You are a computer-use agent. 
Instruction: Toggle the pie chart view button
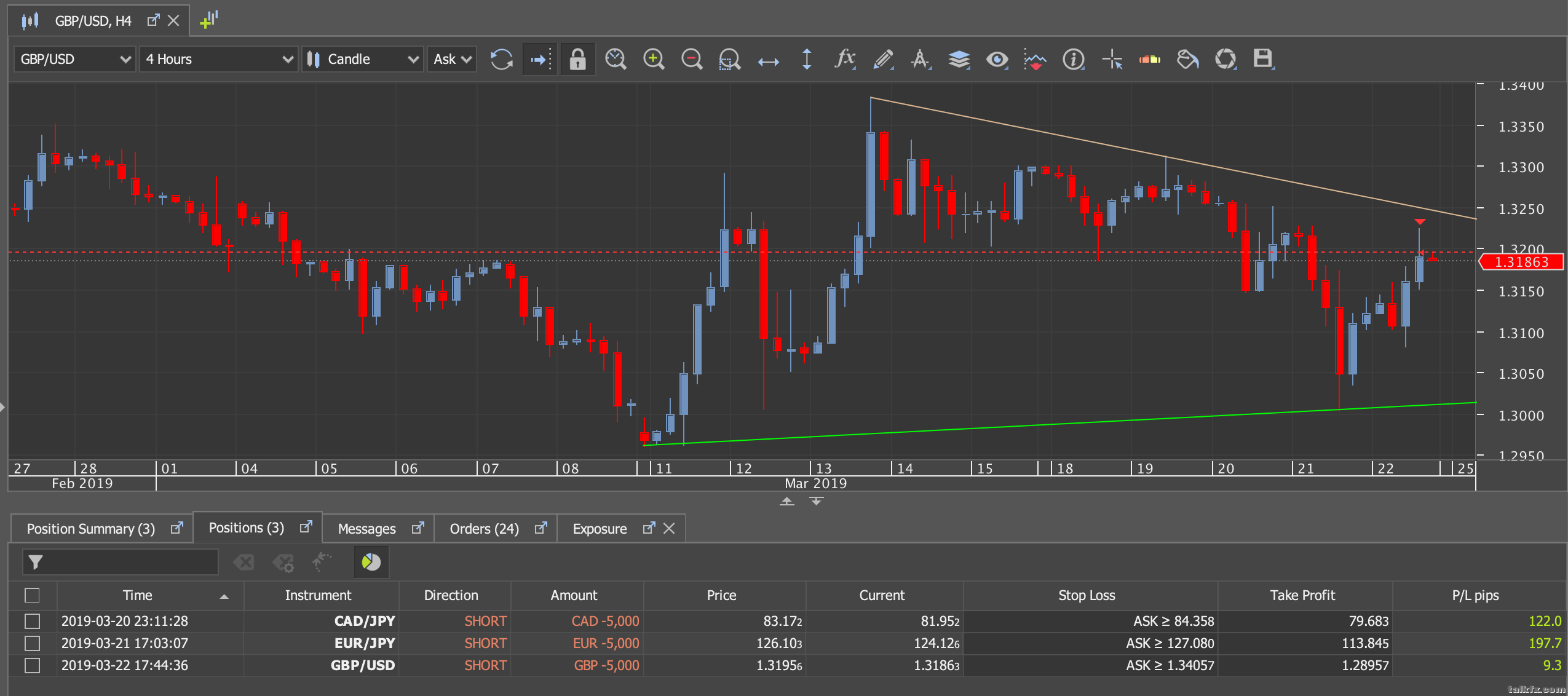point(371,562)
